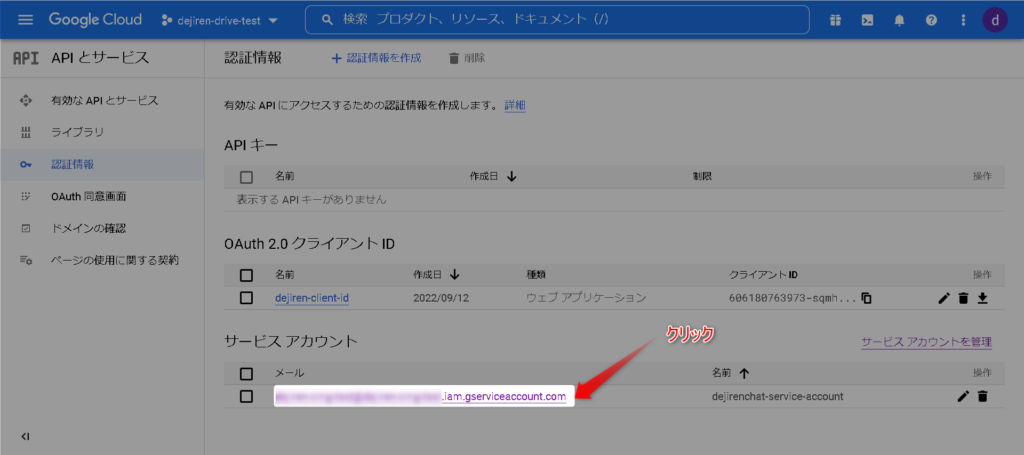Click the メール column header

[289, 373]
